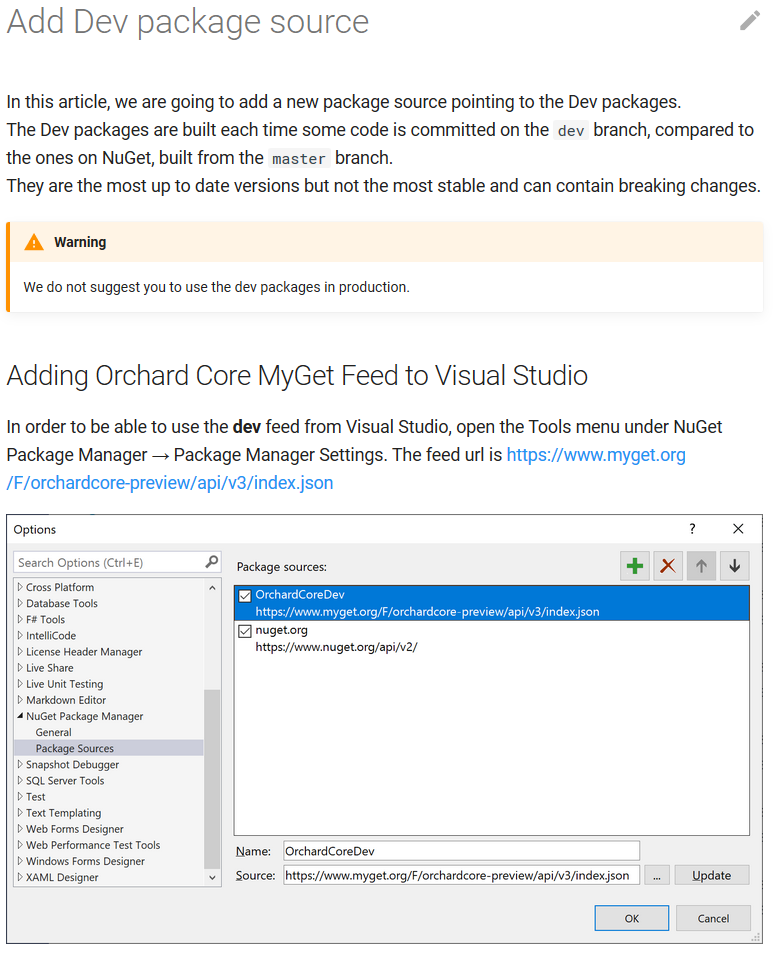The height and width of the screenshot is (956, 776).
Task: Click the search magnifier in Search Options
Action: (212, 562)
